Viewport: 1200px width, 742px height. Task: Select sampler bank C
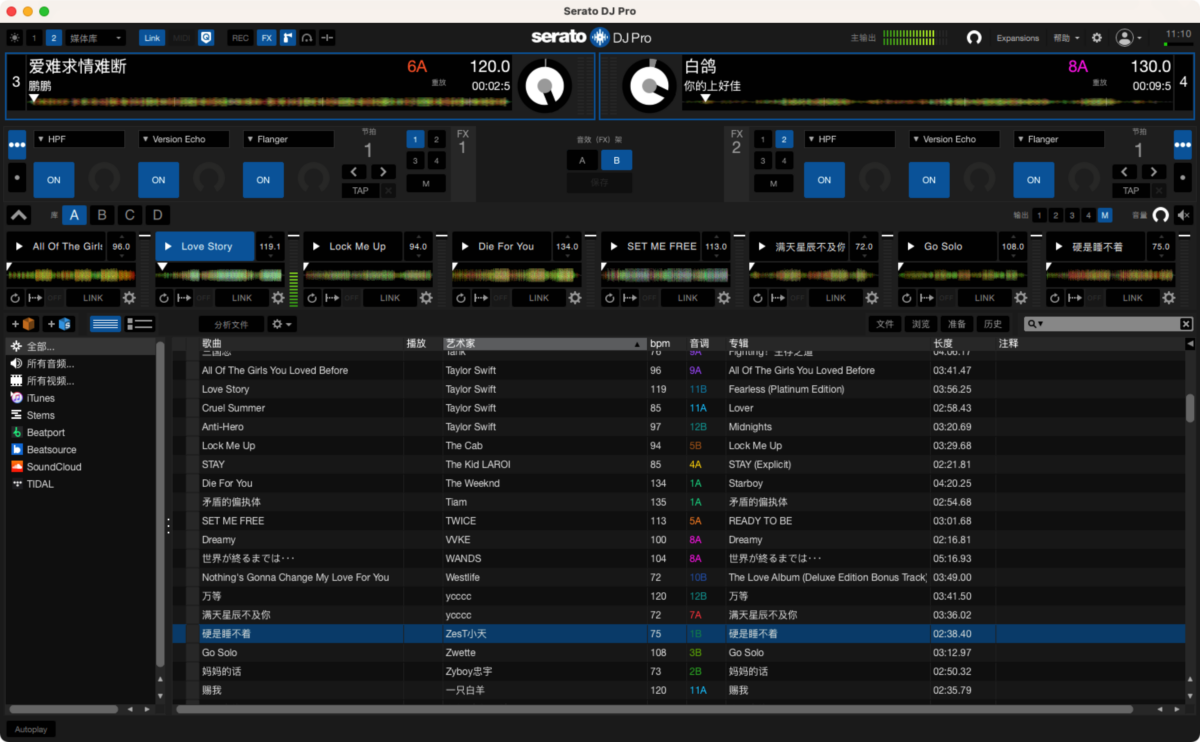[130, 215]
